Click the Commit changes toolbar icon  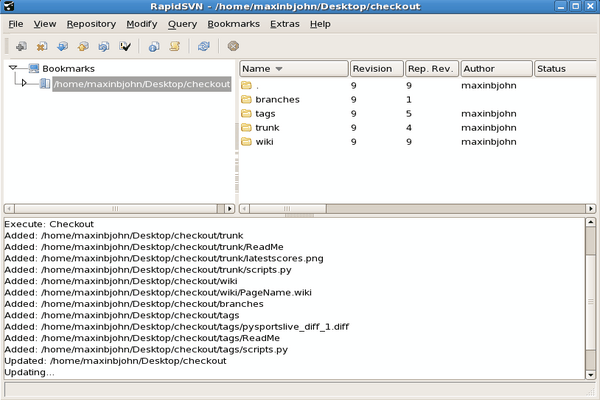[84, 46]
